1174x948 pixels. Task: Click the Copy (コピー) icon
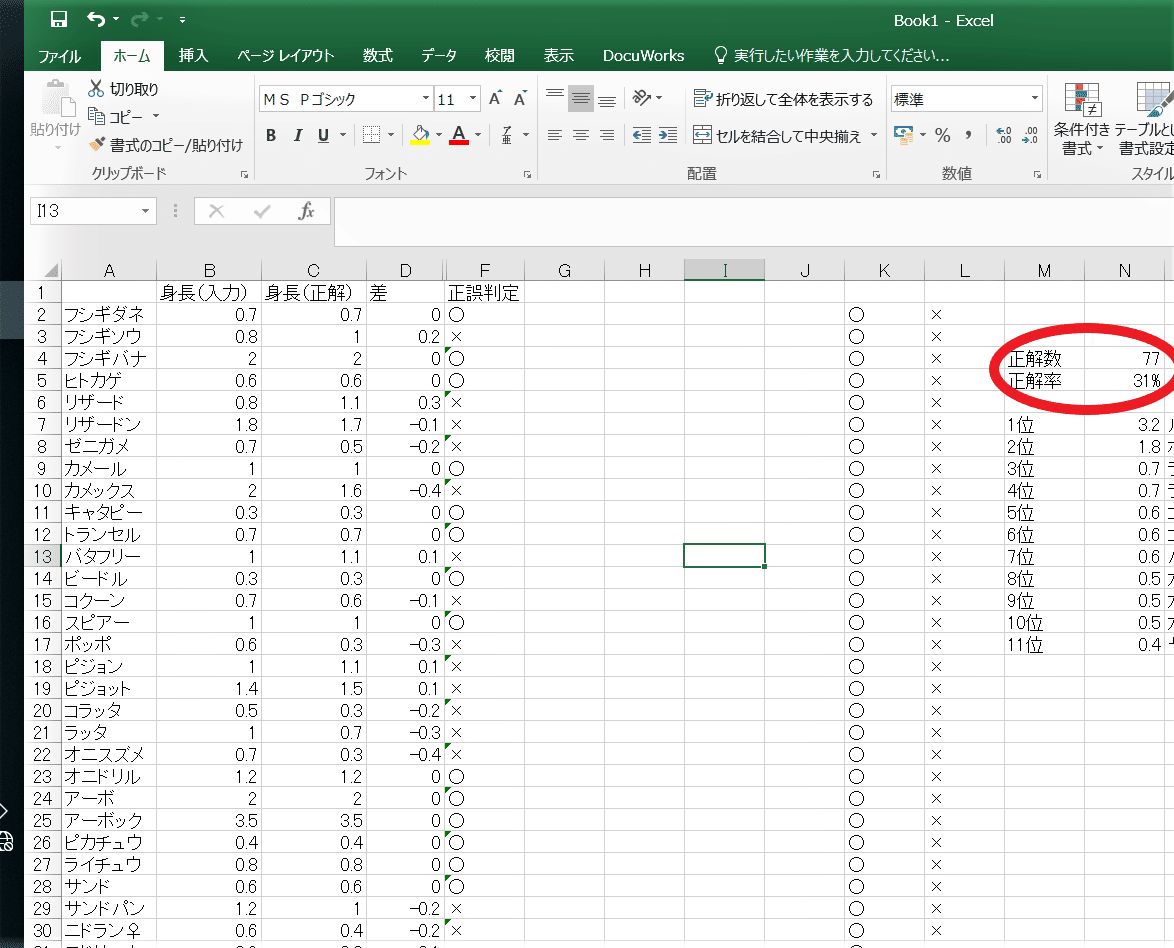click(96, 116)
